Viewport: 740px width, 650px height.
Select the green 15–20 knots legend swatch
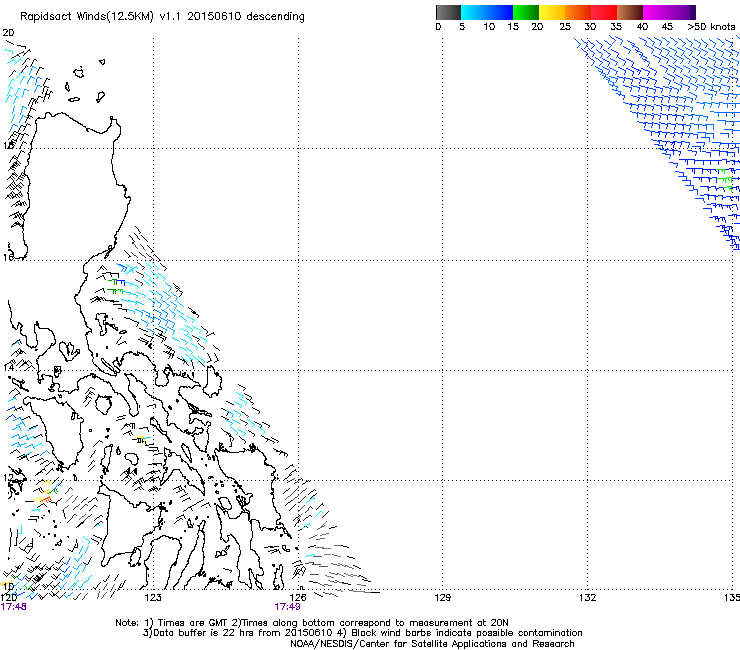[526, 12]
